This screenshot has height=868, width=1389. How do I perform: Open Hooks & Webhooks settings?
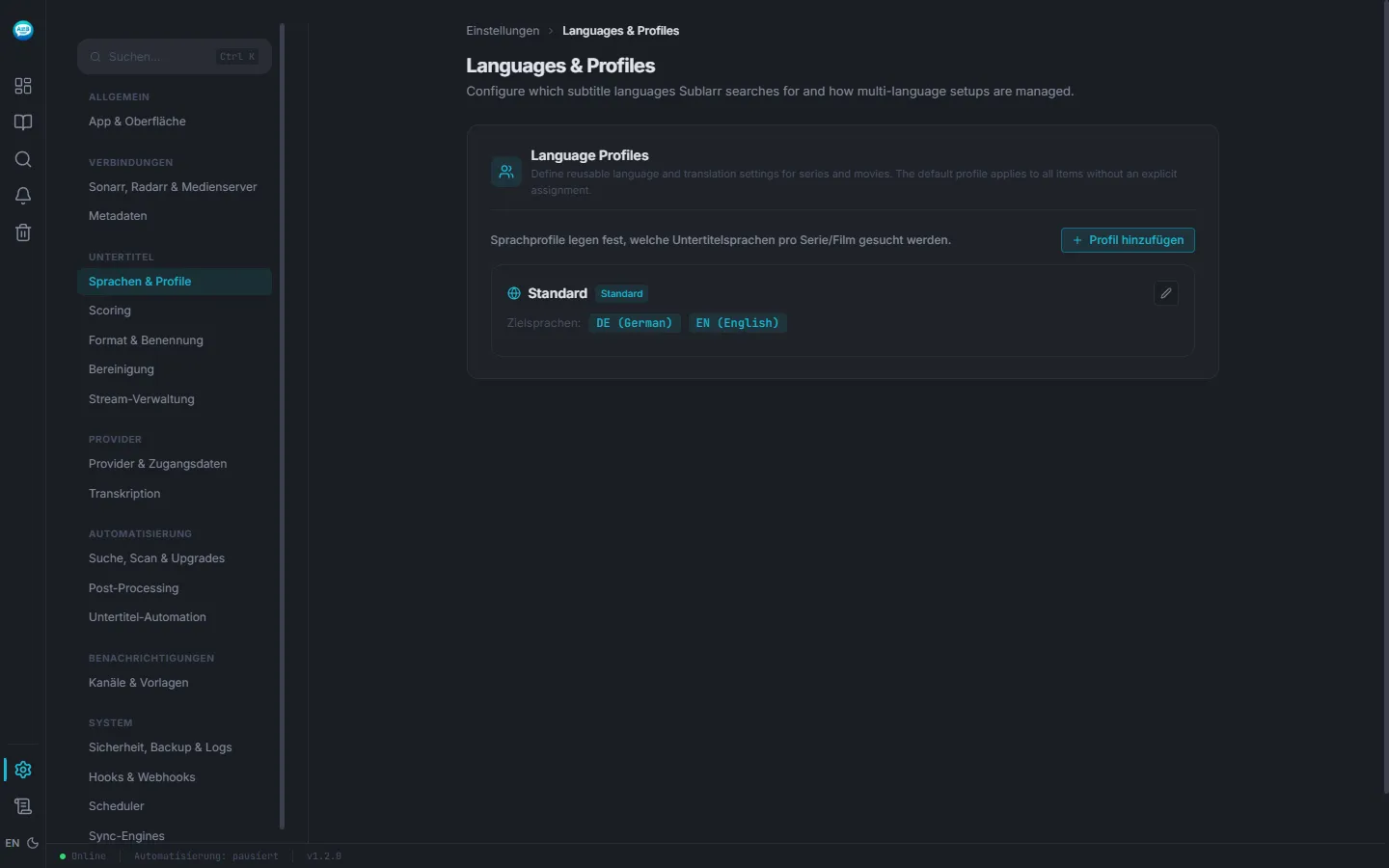point(175,777)
